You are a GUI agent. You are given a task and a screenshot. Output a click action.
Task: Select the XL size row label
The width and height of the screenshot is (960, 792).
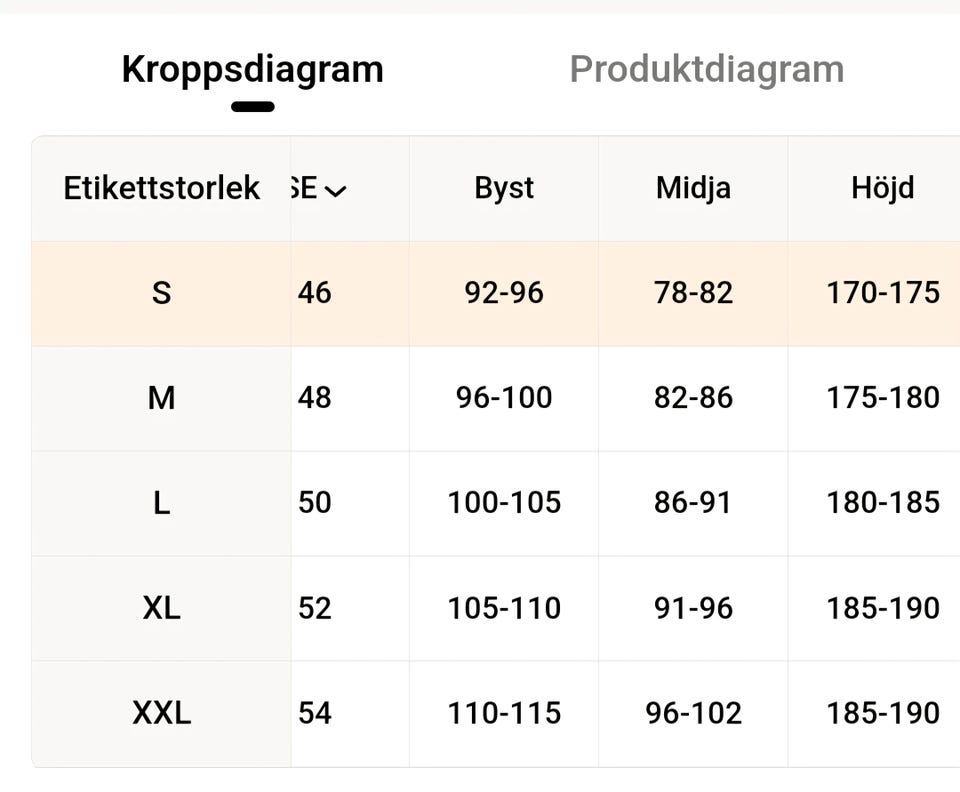coord(161,608)
